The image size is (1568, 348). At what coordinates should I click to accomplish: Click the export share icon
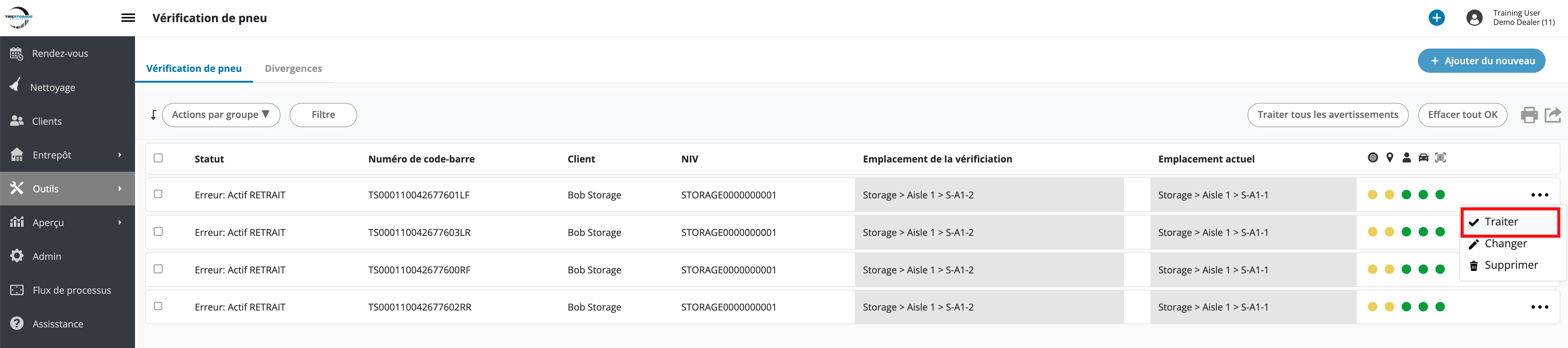click(1552, 115)
